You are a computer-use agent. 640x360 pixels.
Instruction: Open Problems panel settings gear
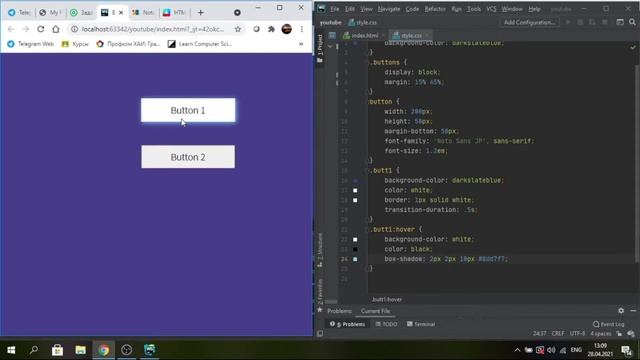621,311
